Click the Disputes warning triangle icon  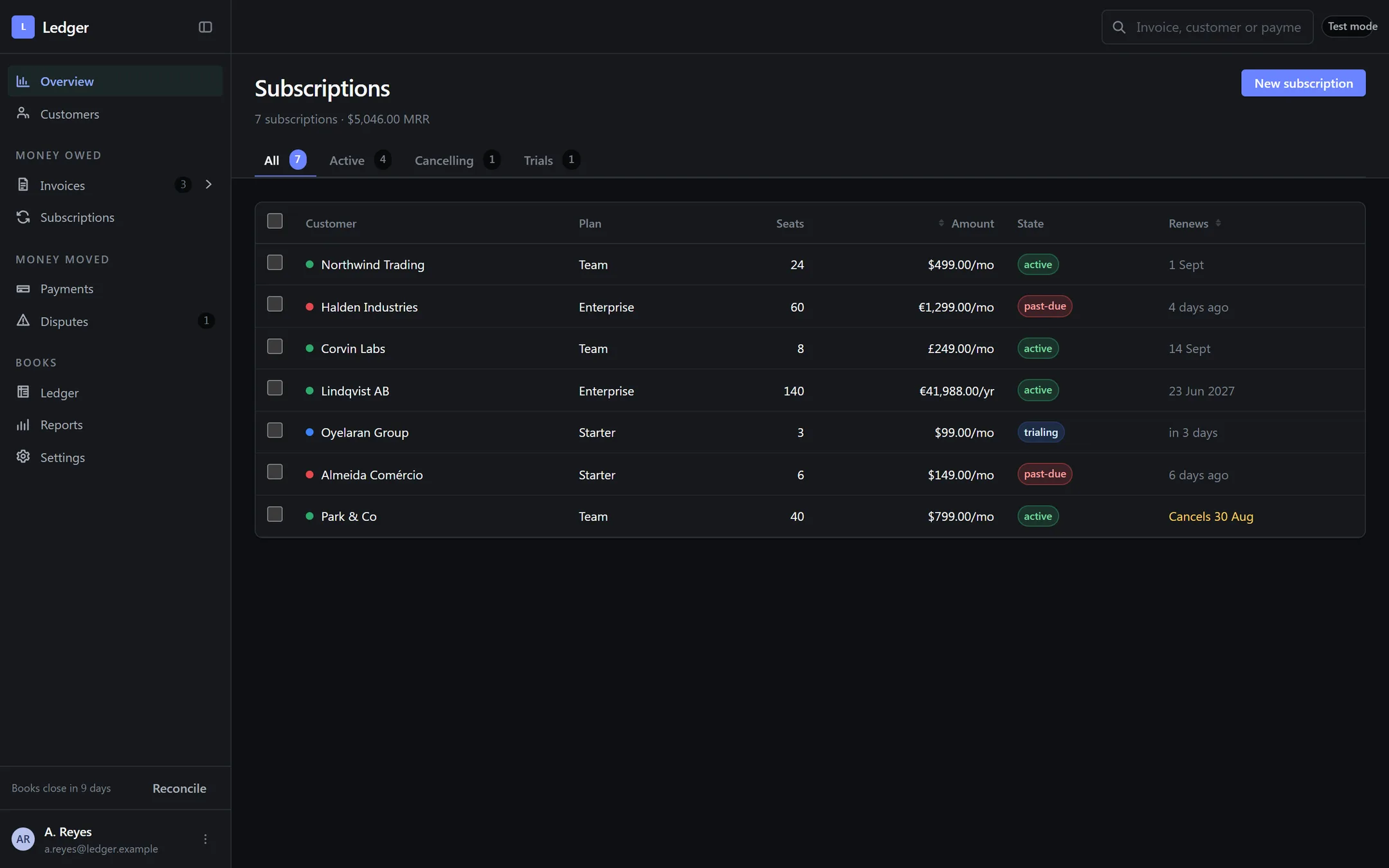(23, 320)
